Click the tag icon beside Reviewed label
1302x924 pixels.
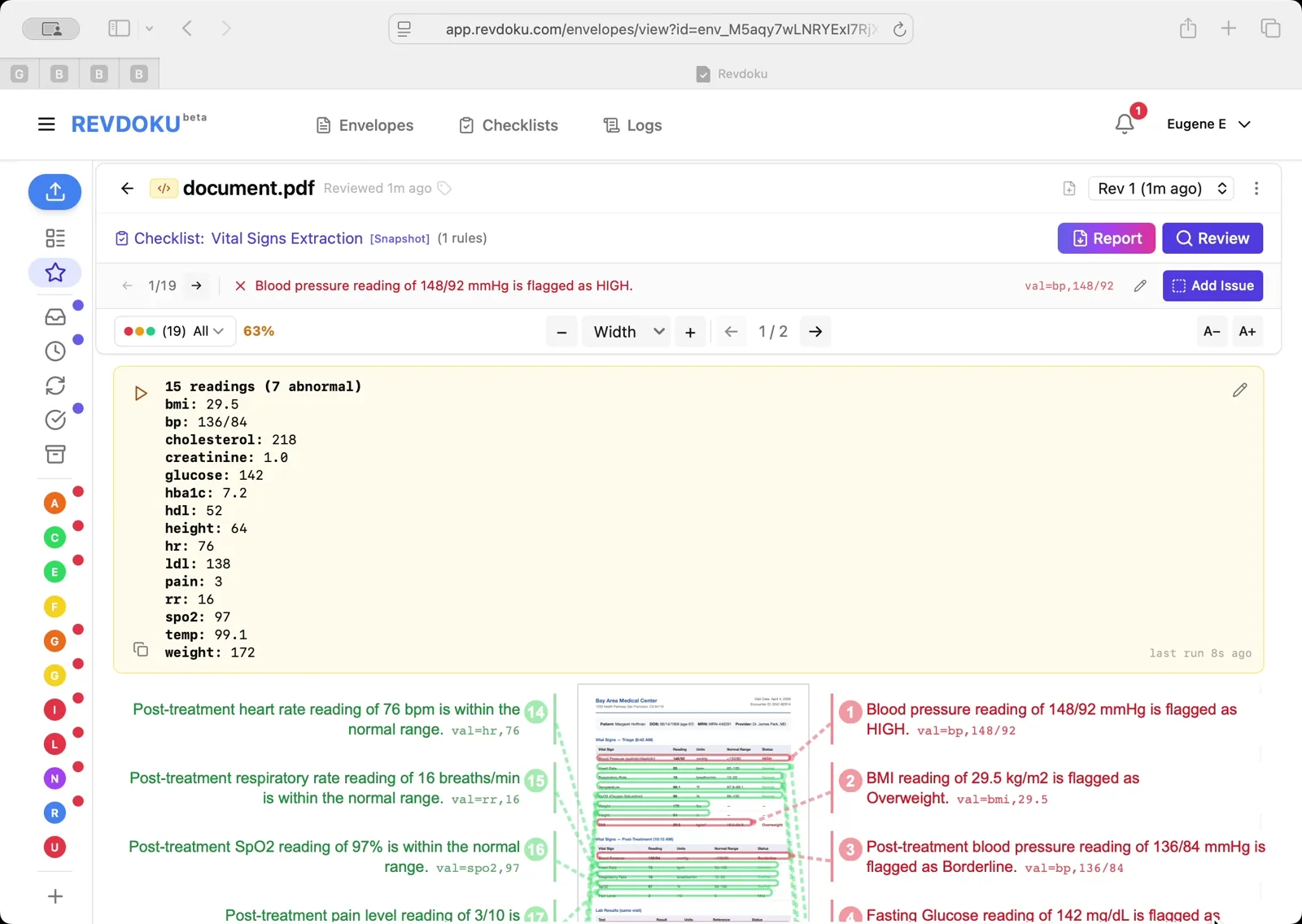(x=444, y=189)
